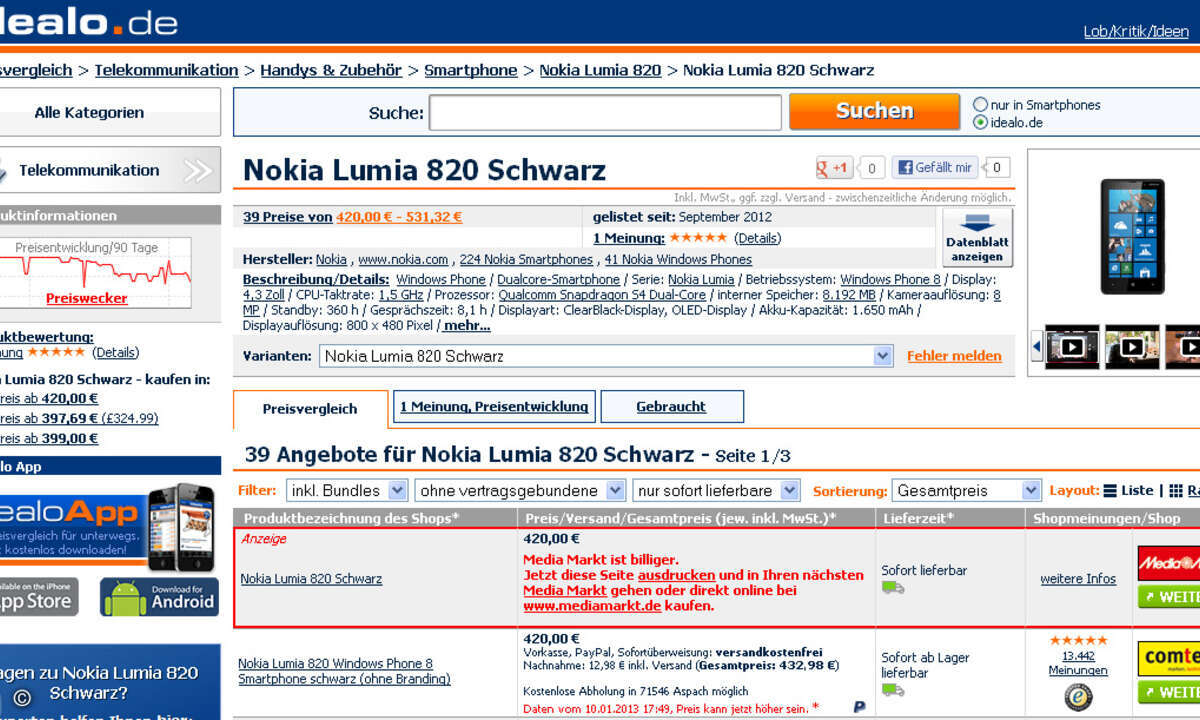Click the Facebook like count box

pyautogui.click(x=996, y=168)
